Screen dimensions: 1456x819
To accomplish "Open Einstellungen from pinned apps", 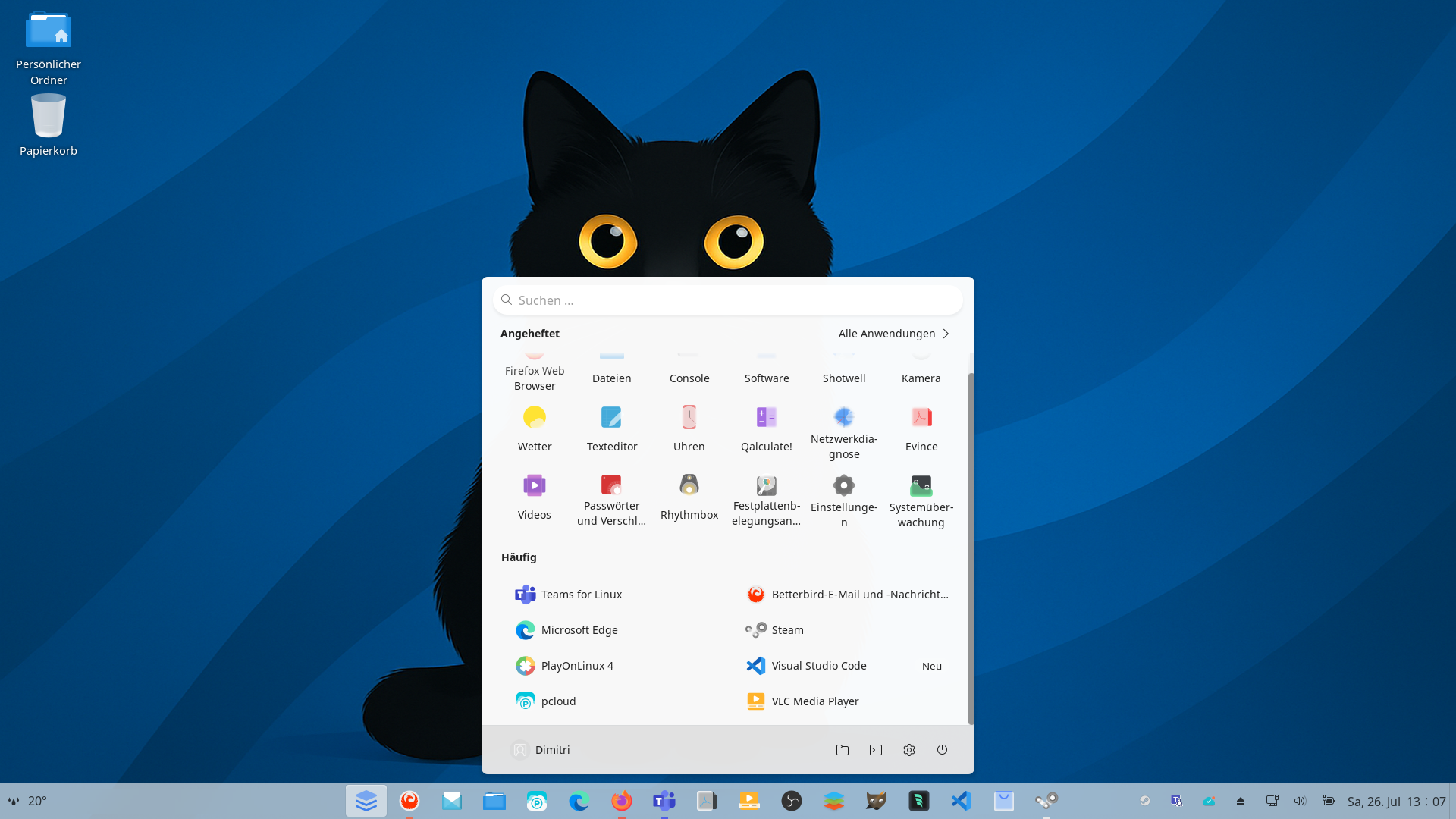I will tap(844, 500).
